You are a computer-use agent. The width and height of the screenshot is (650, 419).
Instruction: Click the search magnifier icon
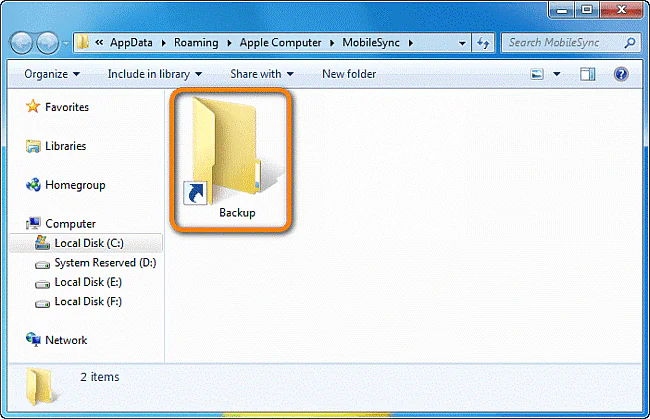(x=630, y=43)
